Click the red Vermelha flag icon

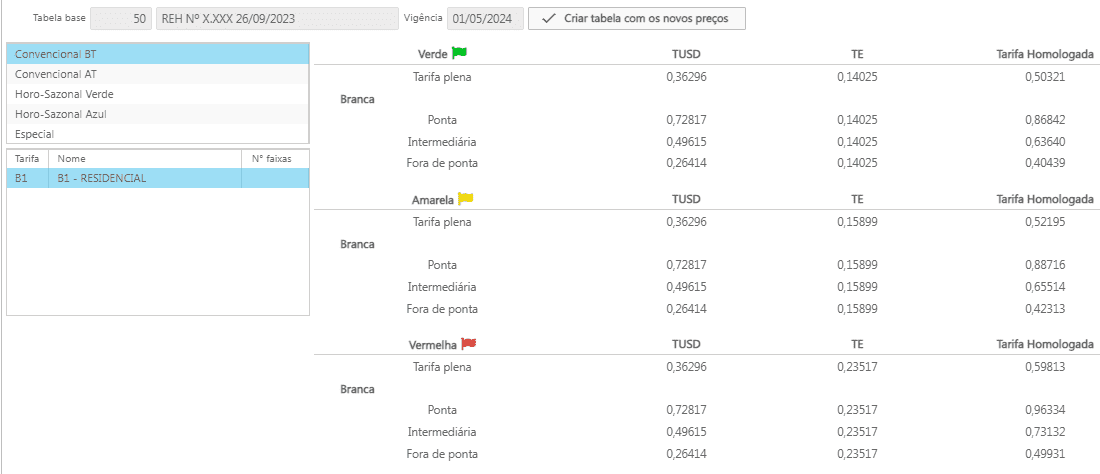coord(468,344)
